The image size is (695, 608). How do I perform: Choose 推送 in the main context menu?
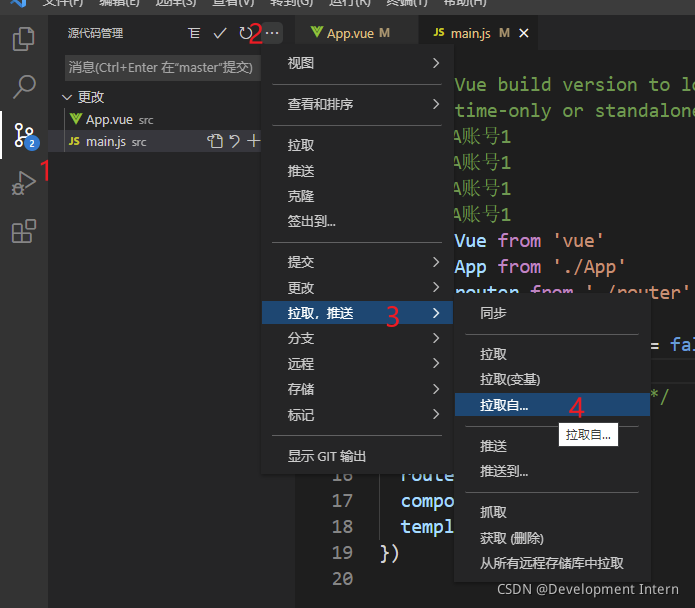[x=357, y=171]
